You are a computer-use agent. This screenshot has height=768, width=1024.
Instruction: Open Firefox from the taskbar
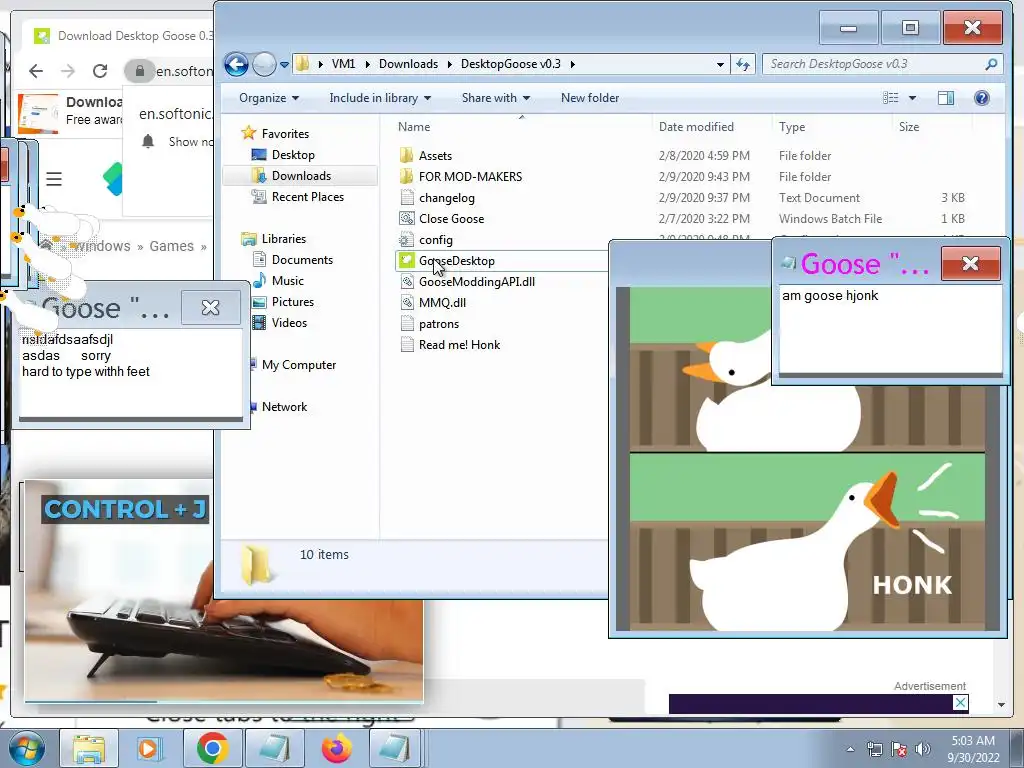pyautogui.click(x=336, y=748)
